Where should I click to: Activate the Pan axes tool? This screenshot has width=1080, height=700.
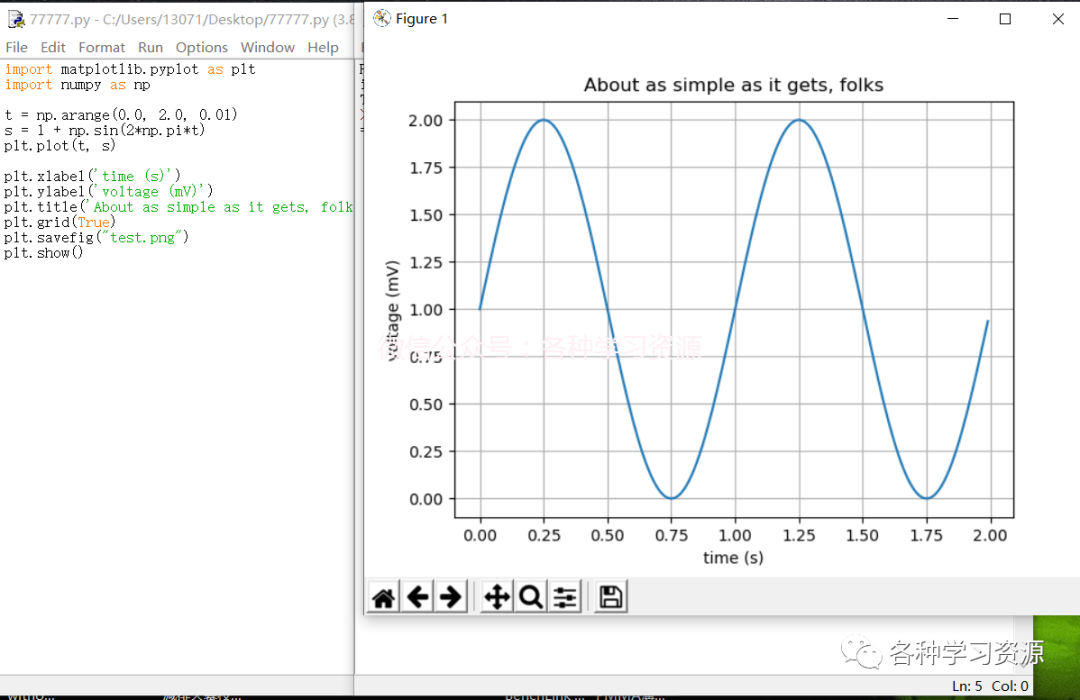click(x=497, y=597)
